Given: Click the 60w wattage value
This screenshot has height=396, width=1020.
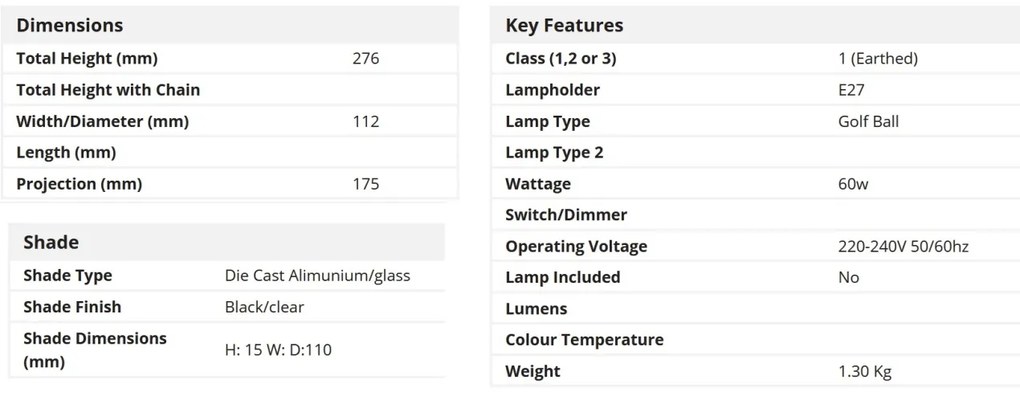Looking at the screenshot, I should coord(853,184).
